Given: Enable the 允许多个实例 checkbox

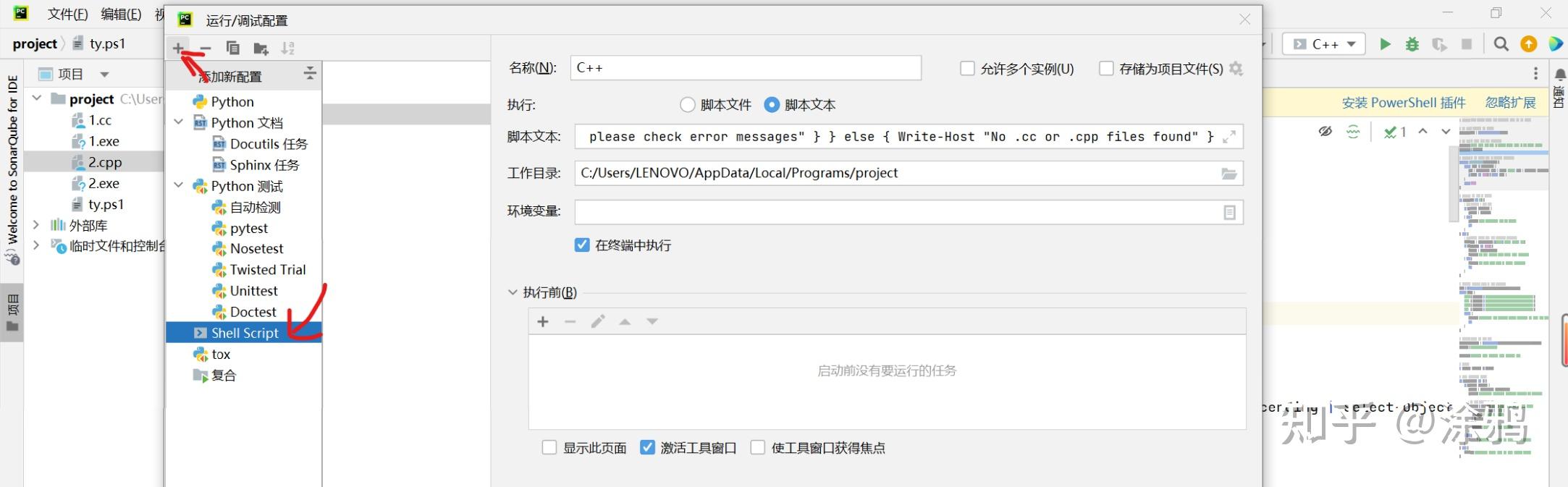Looking at the screenshot, I should (967, 68).
